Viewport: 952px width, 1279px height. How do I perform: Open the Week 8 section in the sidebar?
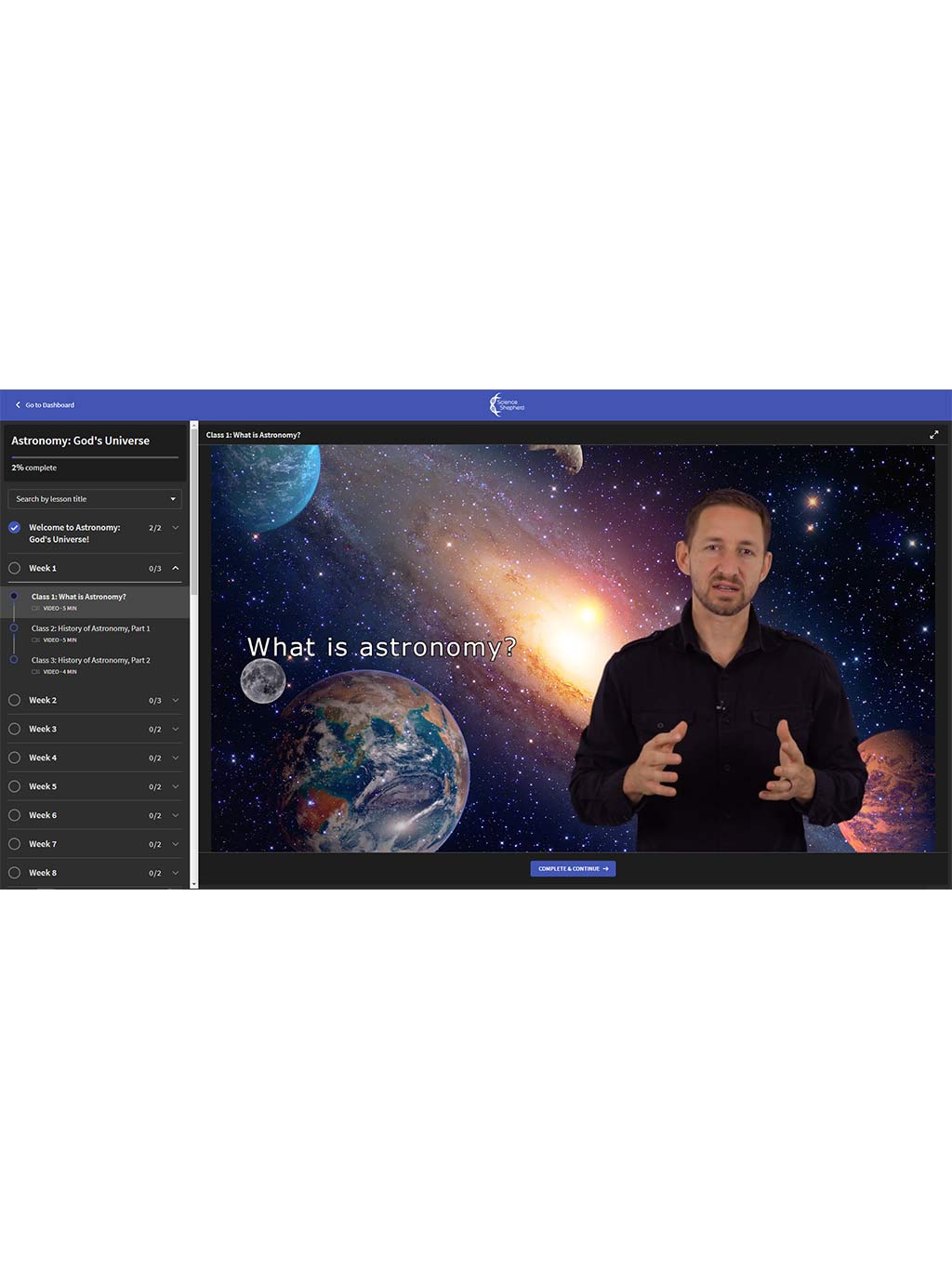click(175, 872)
